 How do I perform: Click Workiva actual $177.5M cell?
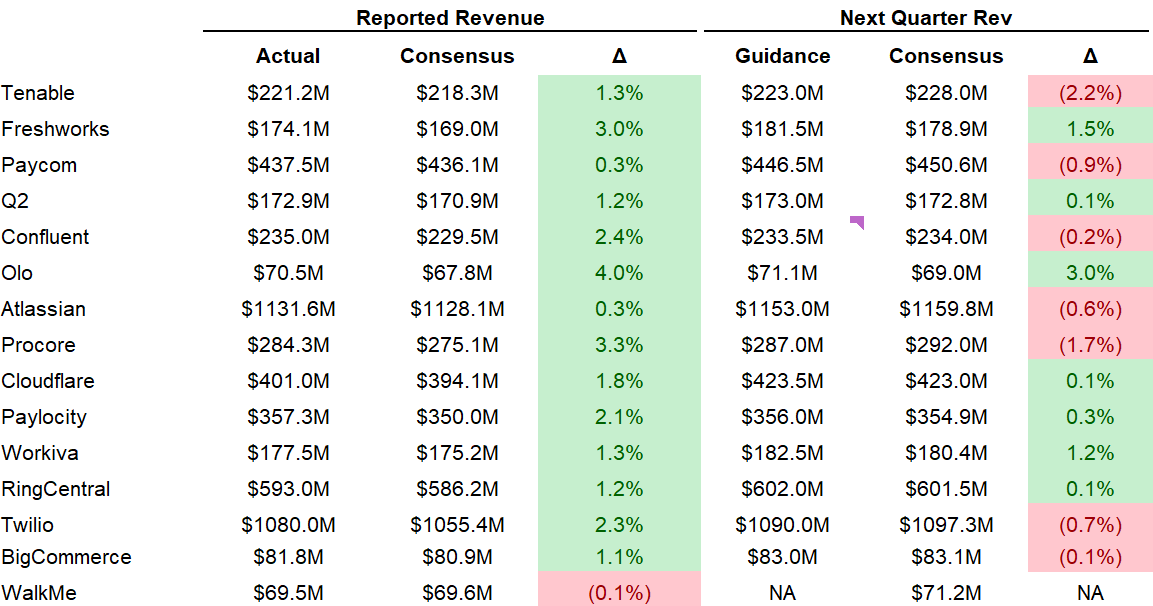288,454
